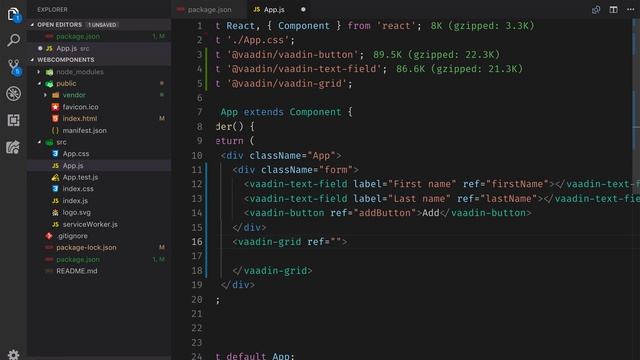This screenshot has height=360, width=640.
Task: Click 'default App' on line 24
Action: 258,356
